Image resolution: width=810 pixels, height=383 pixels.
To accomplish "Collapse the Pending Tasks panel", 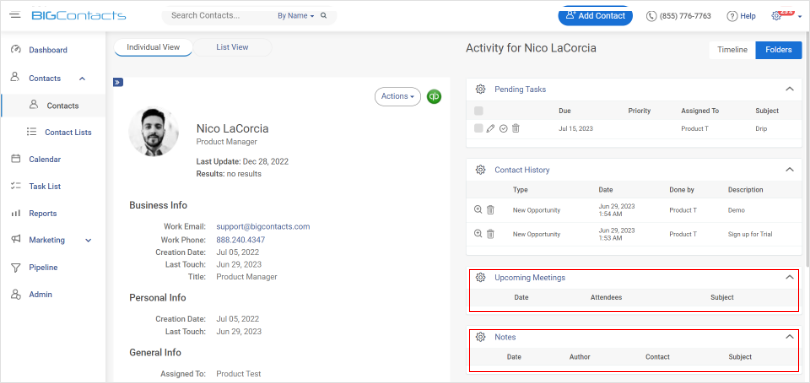I will (x=789, y=89).
